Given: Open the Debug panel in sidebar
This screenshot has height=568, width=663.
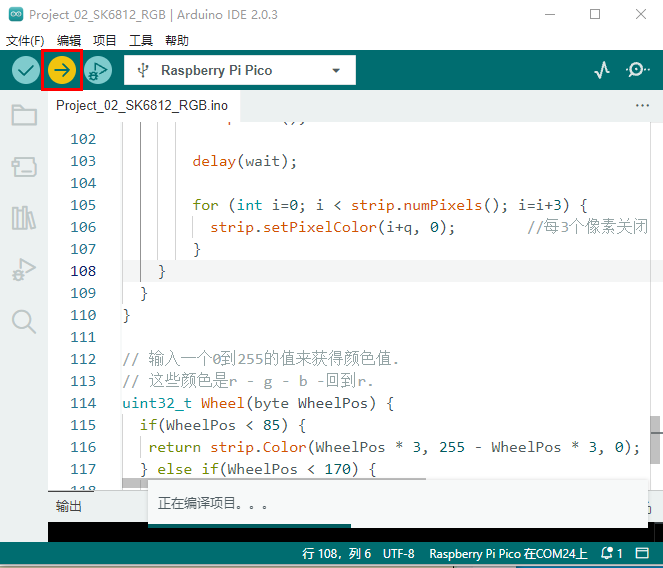Looking at the screenshot, I should (x=24, y=270).
